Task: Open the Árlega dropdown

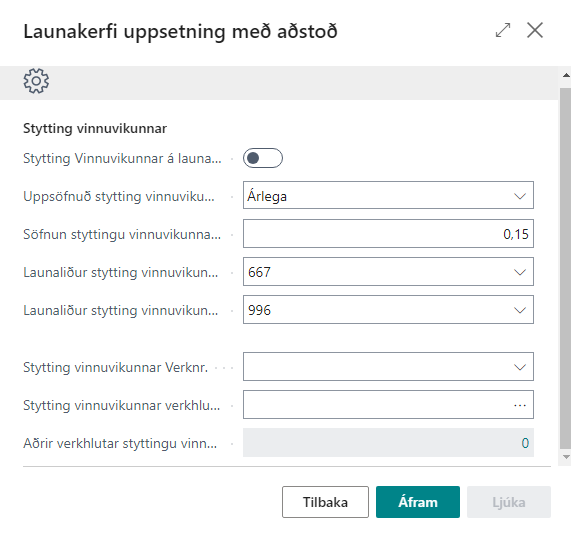Action: [388, 195]
